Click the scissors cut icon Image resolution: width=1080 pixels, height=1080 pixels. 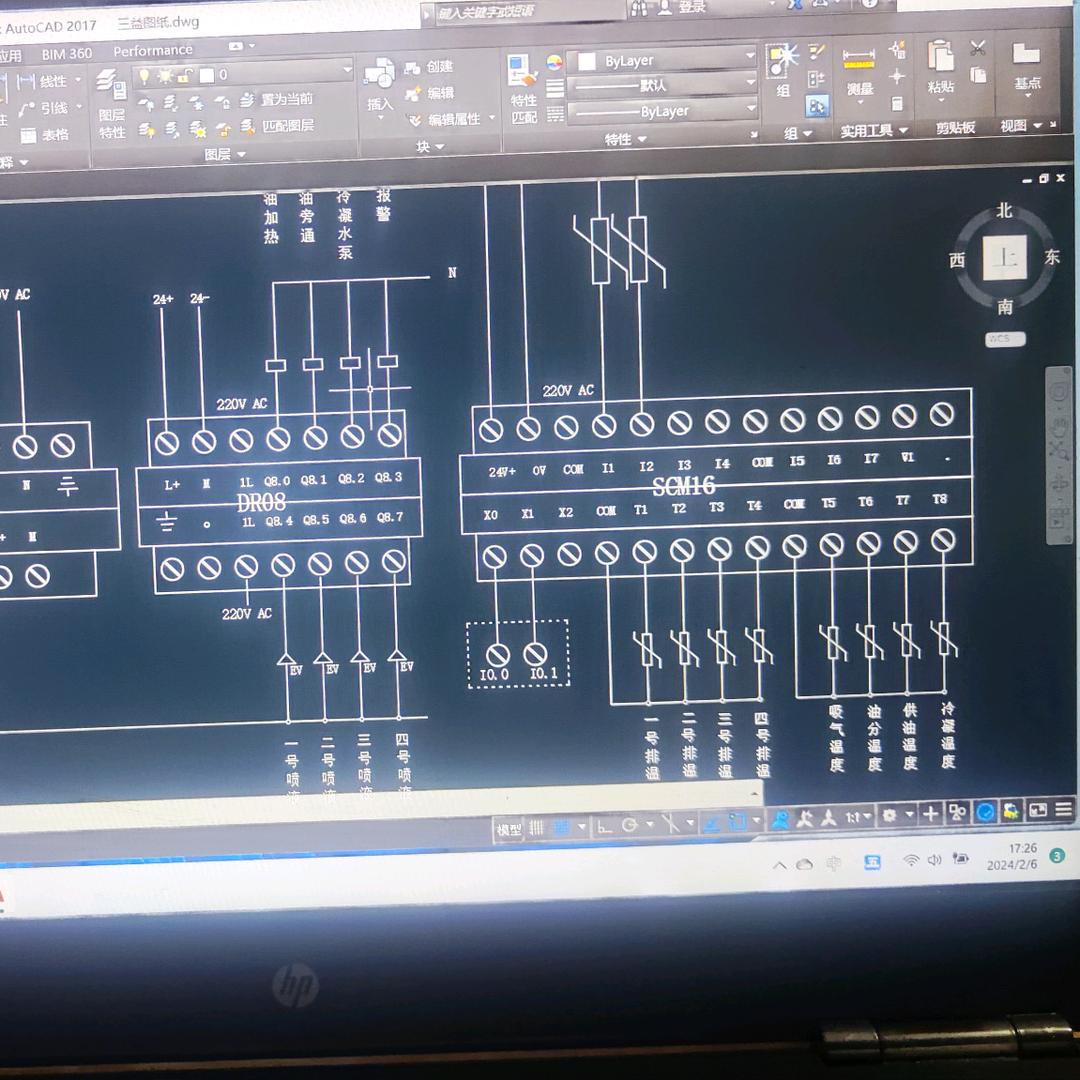tap(978, 47)
